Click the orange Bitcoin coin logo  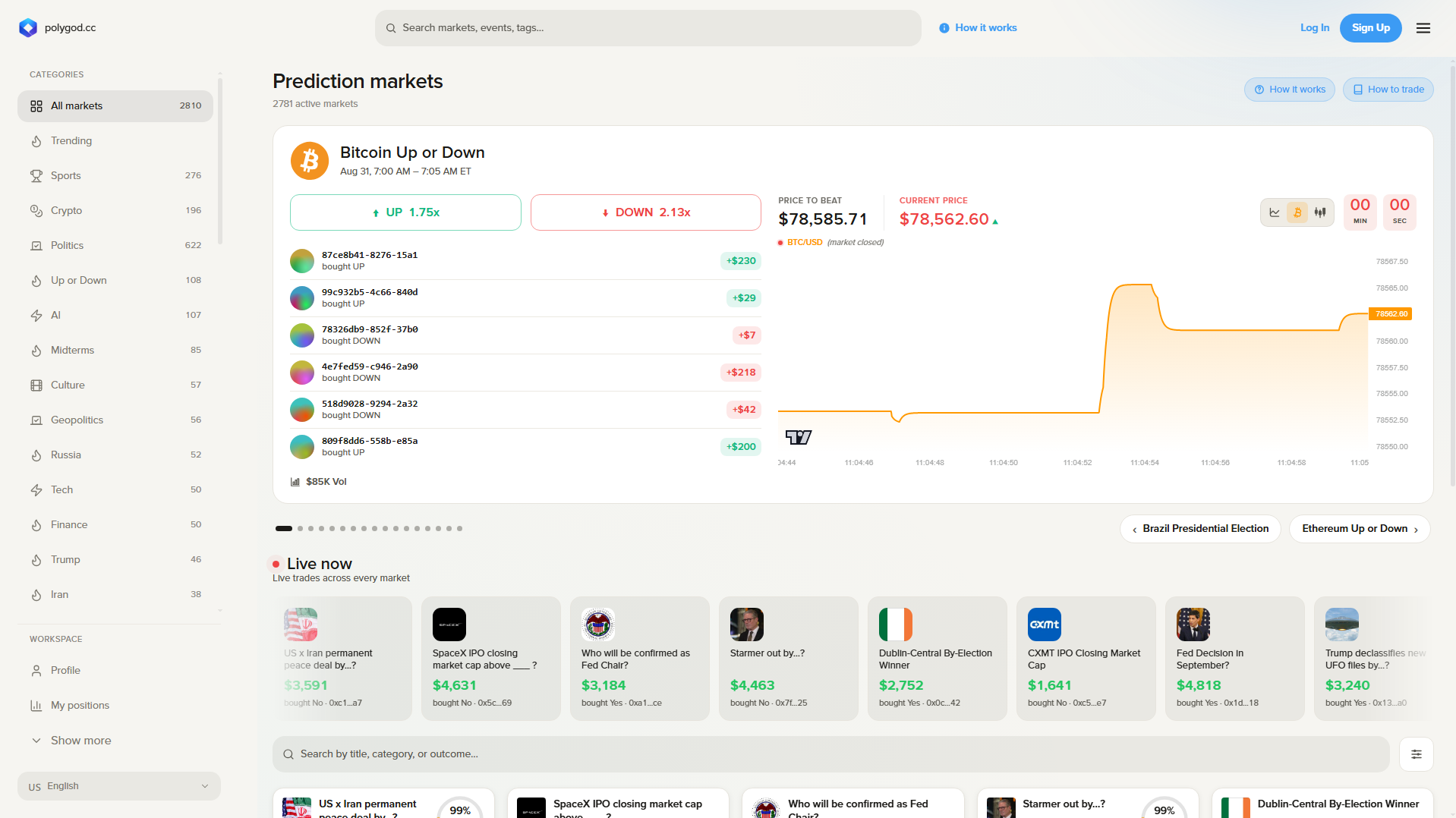pyautogui.click(x=310, y=161)
